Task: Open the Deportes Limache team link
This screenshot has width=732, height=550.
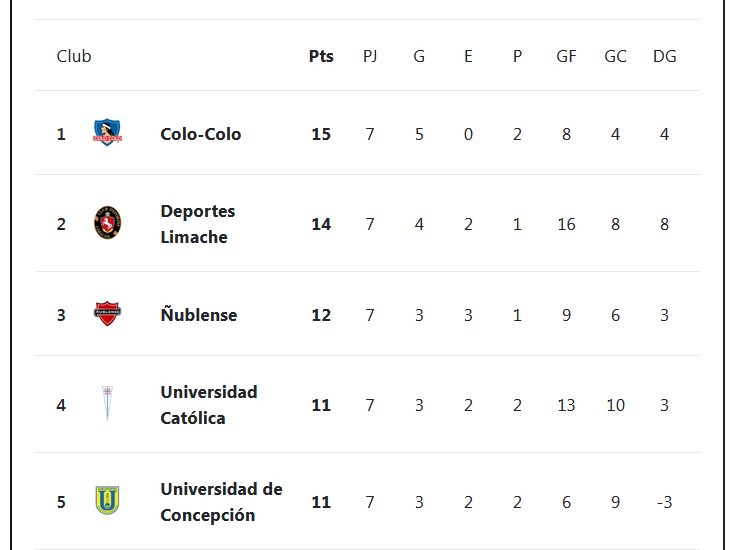Action: [197, 224]
